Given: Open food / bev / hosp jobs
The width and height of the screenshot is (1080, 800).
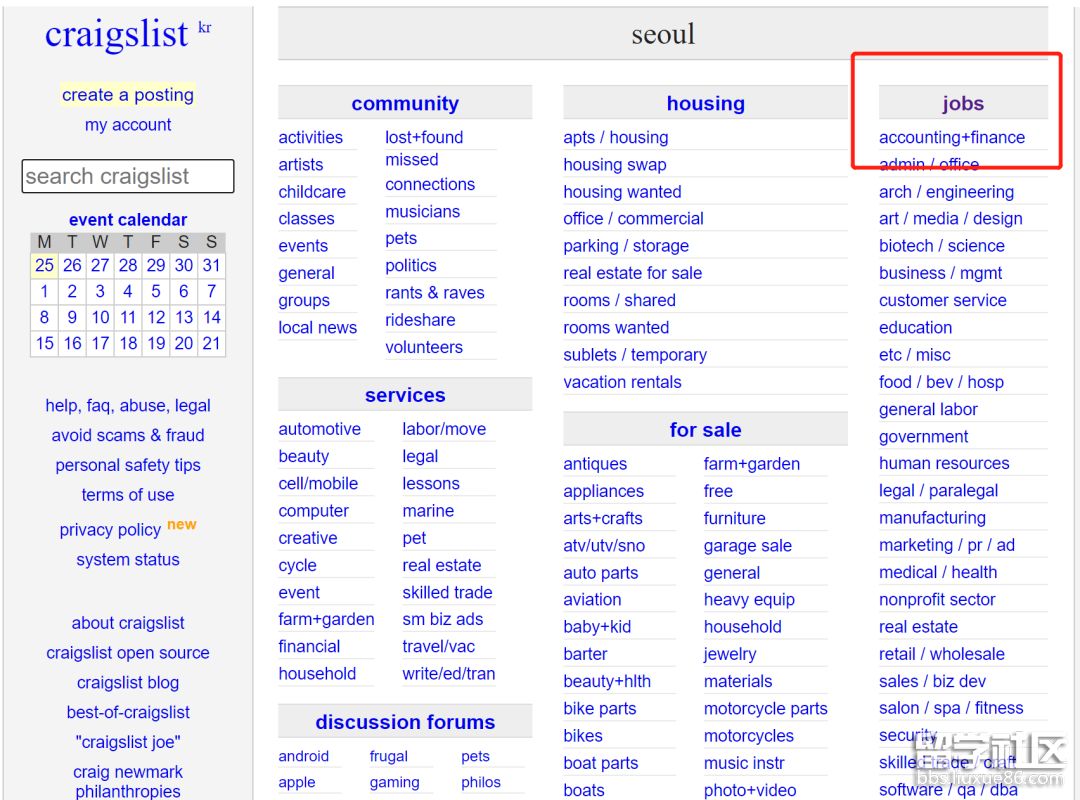Looking at the screenshot, I should 942,382.
